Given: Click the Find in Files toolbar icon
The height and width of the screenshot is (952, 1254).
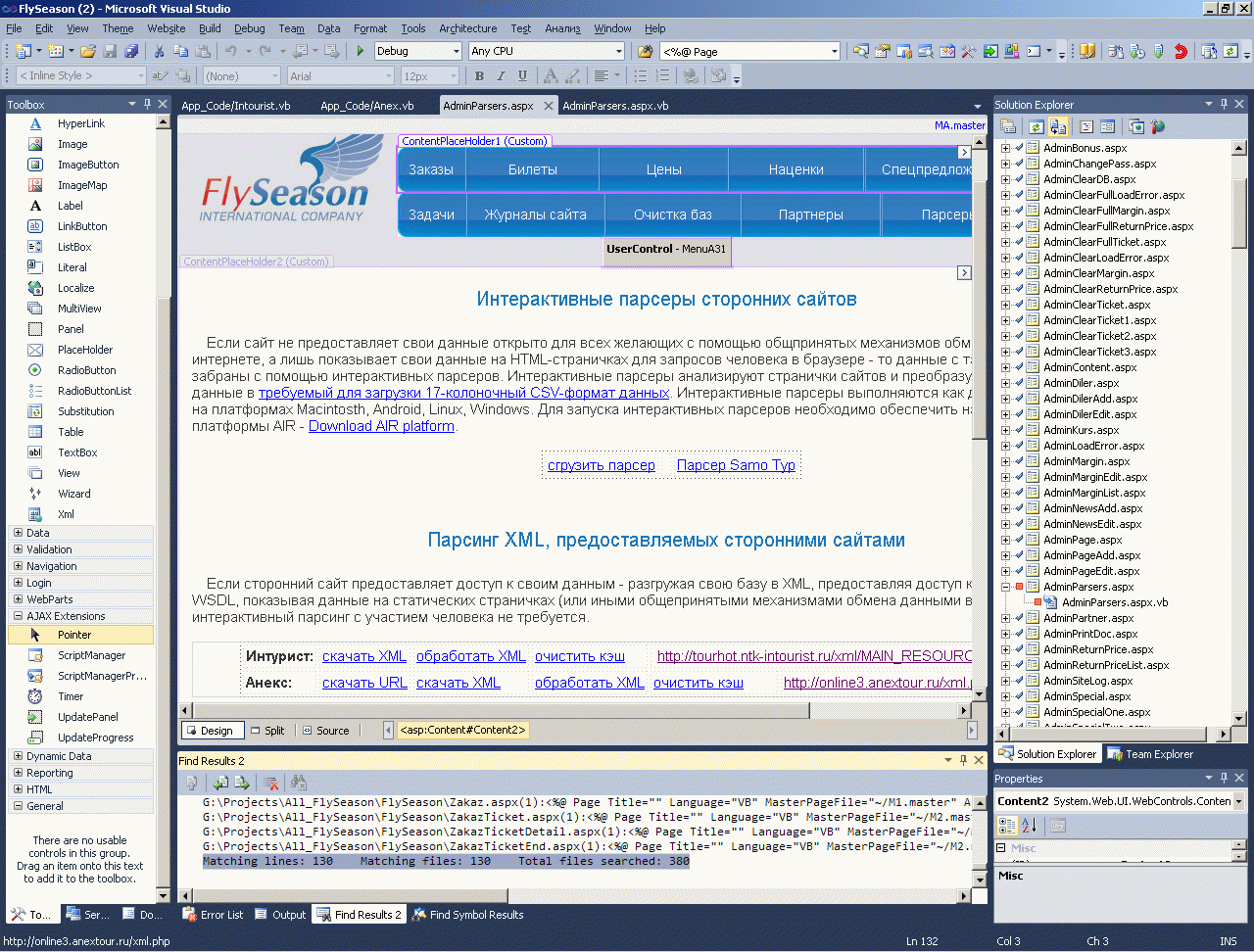Looking at the screenshot, I should pyautogui.click(x=645, y=51).
